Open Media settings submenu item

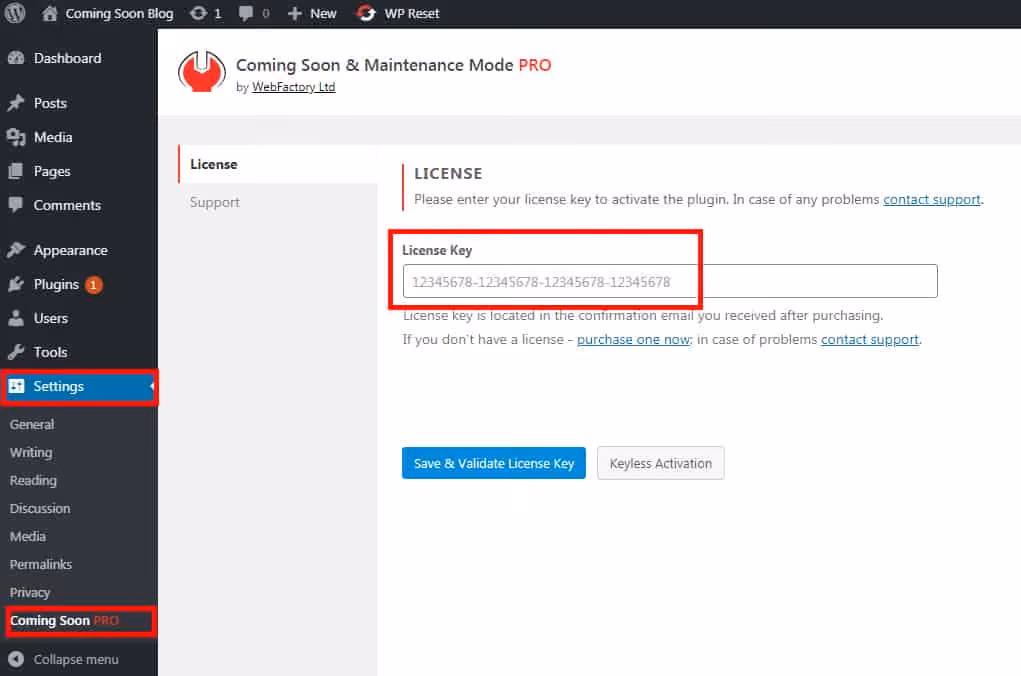27,537
